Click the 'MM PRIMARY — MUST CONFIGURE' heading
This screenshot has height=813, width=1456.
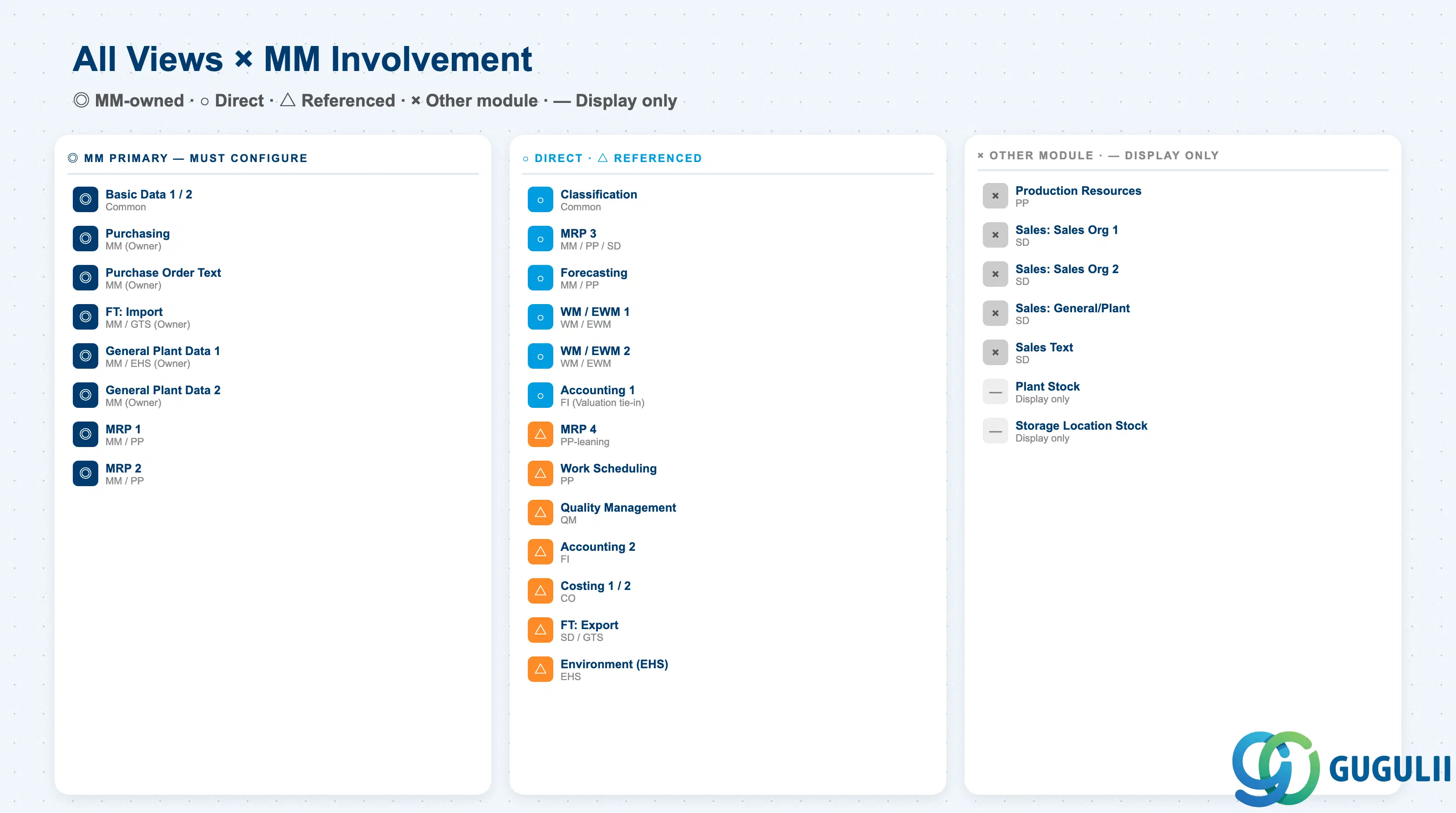[187, 158]
